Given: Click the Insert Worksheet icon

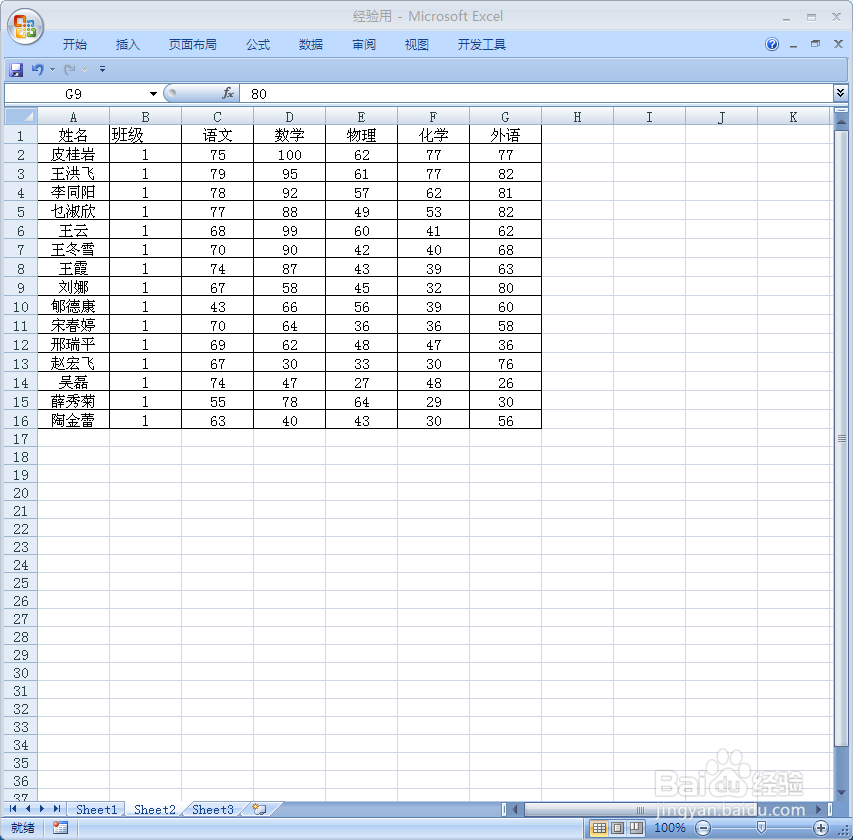Looking at the screenshot, I should [260, 810].
